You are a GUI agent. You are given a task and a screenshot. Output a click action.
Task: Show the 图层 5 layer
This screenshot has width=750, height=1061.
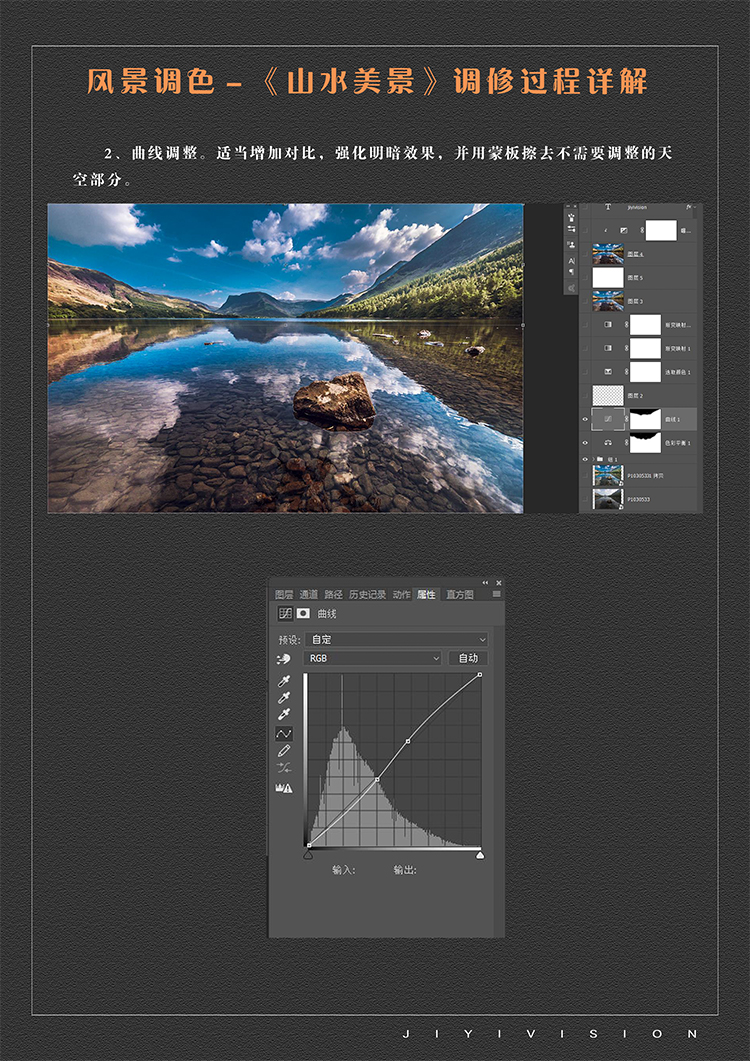coord(586,277)
